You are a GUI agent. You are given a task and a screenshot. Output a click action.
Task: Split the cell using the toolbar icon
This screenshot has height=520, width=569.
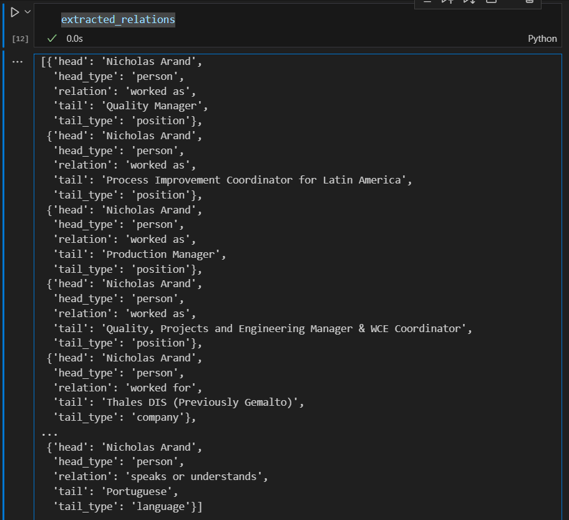click(491, 2)
